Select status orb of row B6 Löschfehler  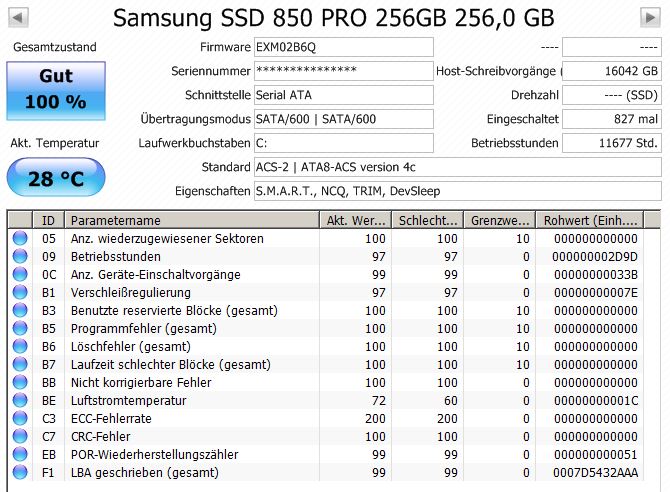pos(20,346)
